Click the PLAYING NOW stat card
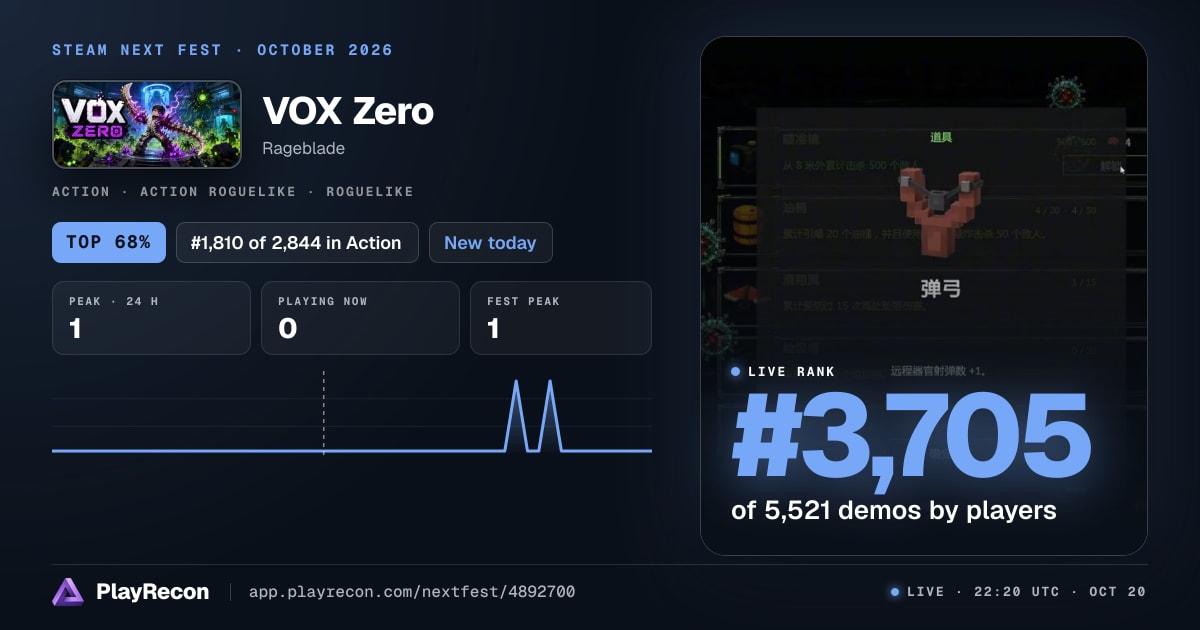This screenshot has width=1200, height=630. 360,318
